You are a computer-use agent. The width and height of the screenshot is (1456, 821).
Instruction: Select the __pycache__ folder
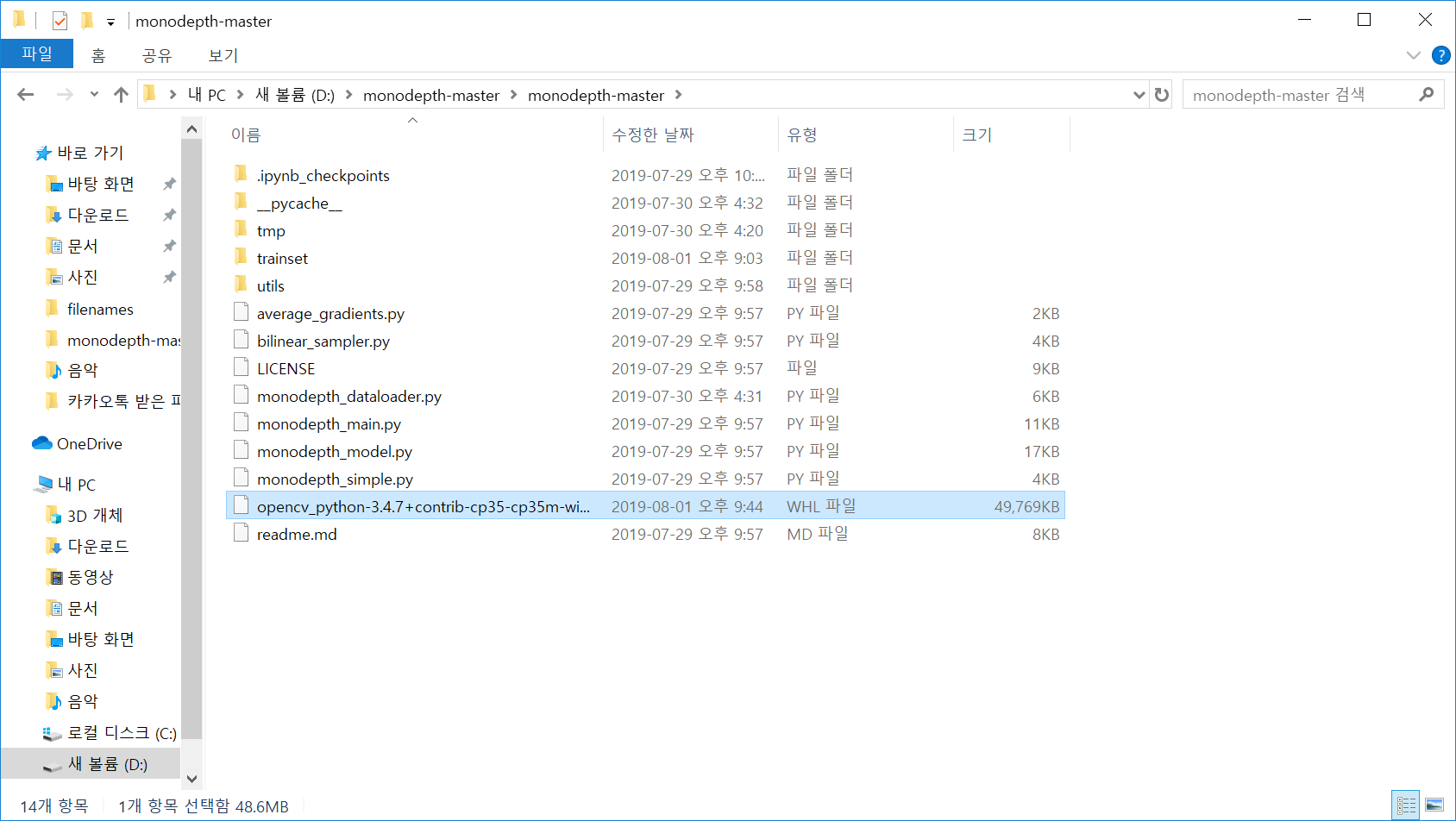pos(299,204)
